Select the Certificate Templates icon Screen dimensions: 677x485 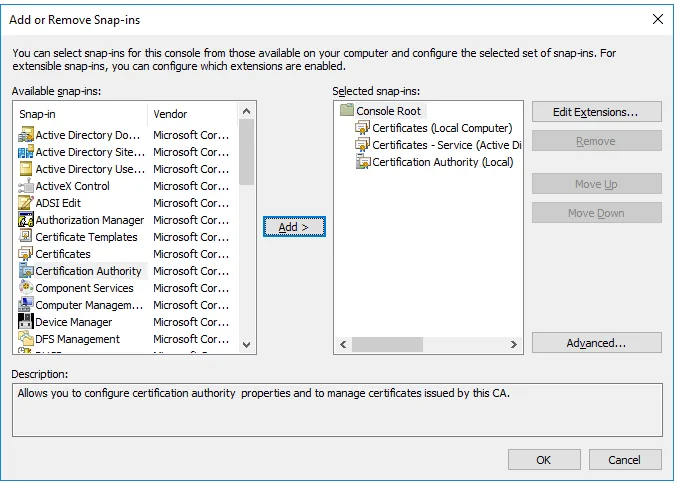(26, 237)
